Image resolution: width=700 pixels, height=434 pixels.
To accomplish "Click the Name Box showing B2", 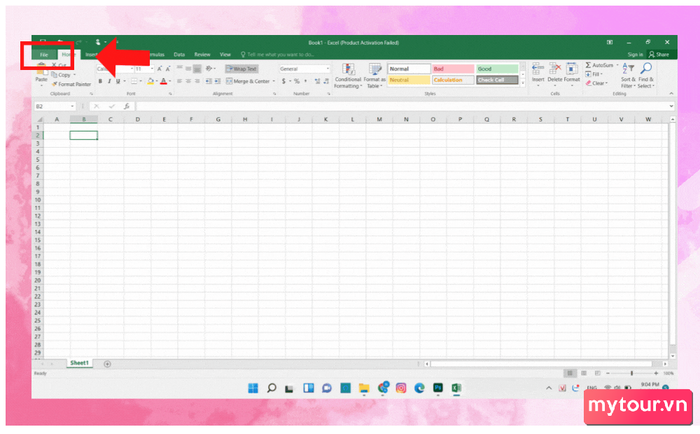I will (54, 106).
